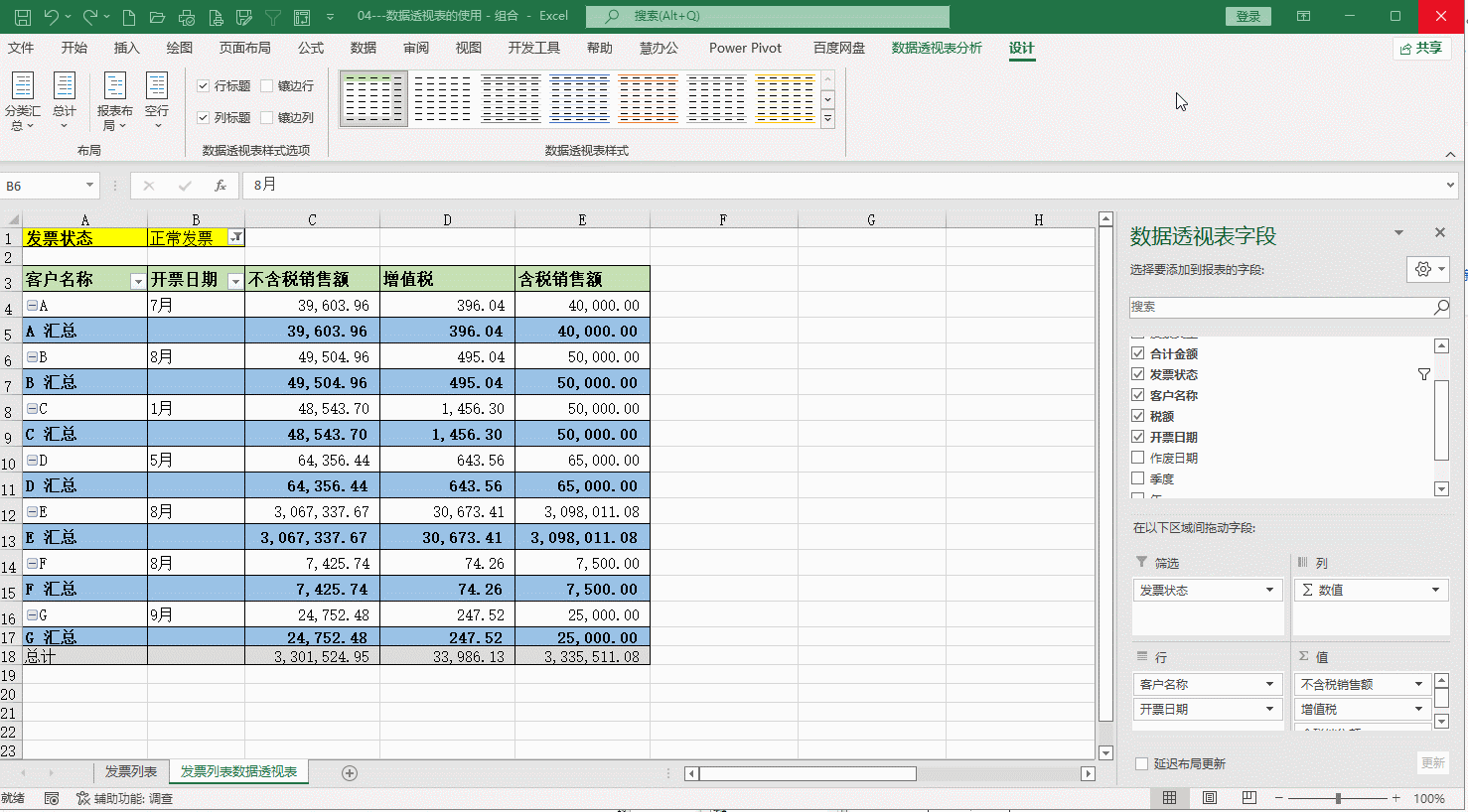Expand more PivotTable styles gallery
1468x812 pixels.
(827, 119)
